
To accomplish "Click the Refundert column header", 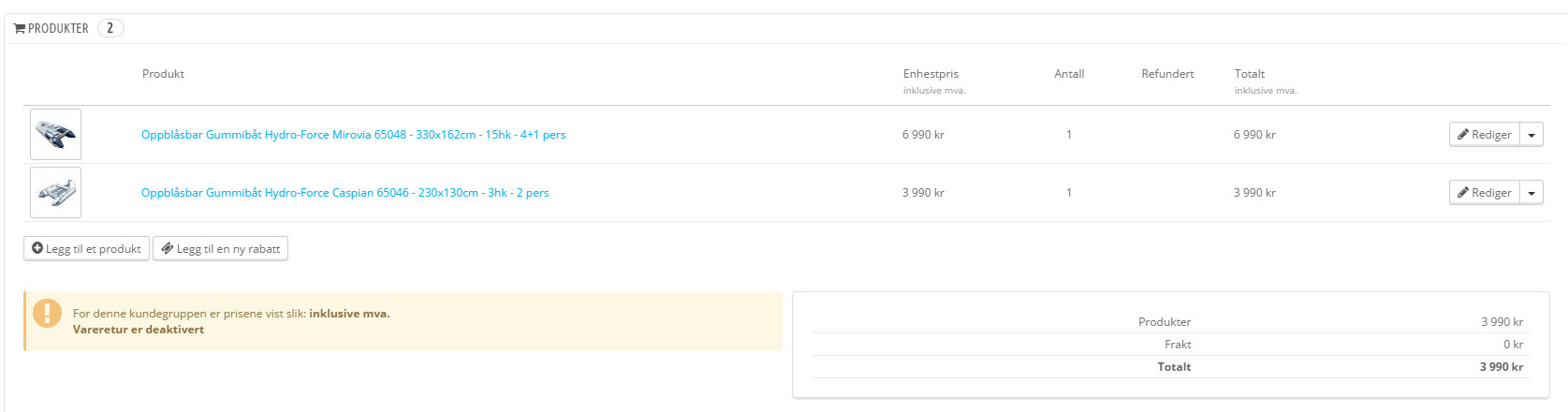I will (1167, 74).
